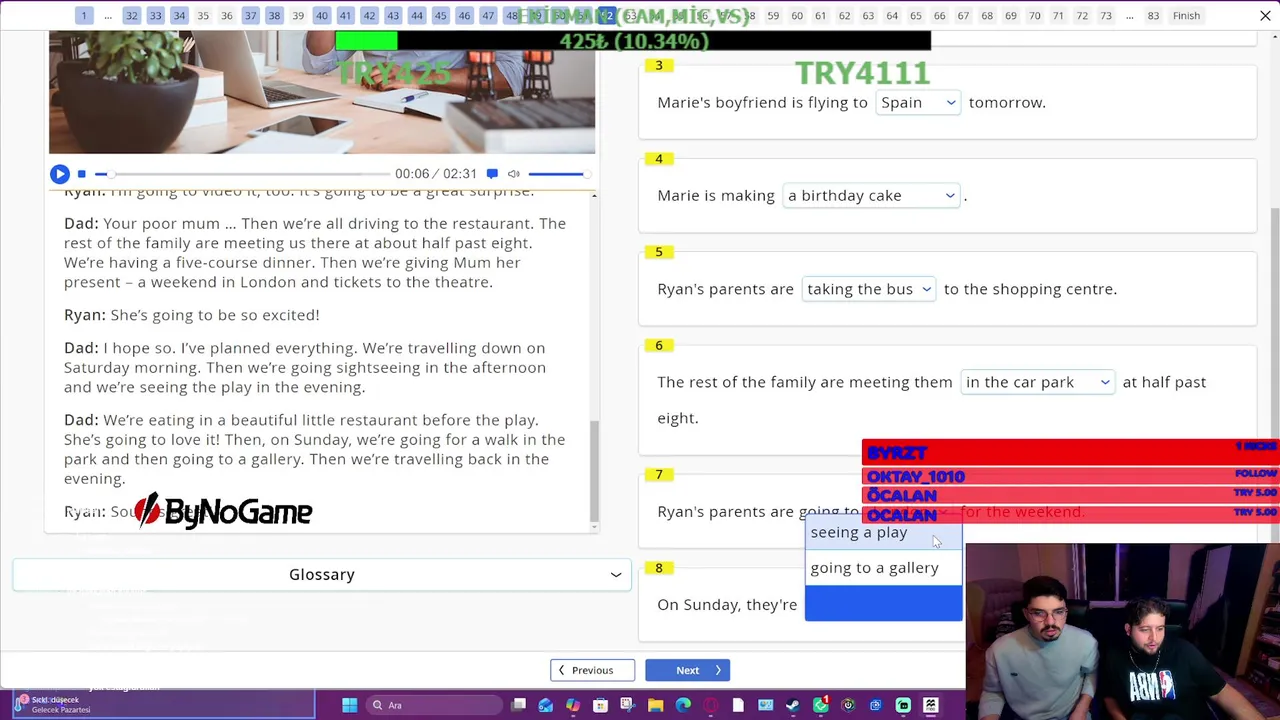Open Task View in taskbar
Viewport: 1280px width, 720px height.
[x=519, y=705]
